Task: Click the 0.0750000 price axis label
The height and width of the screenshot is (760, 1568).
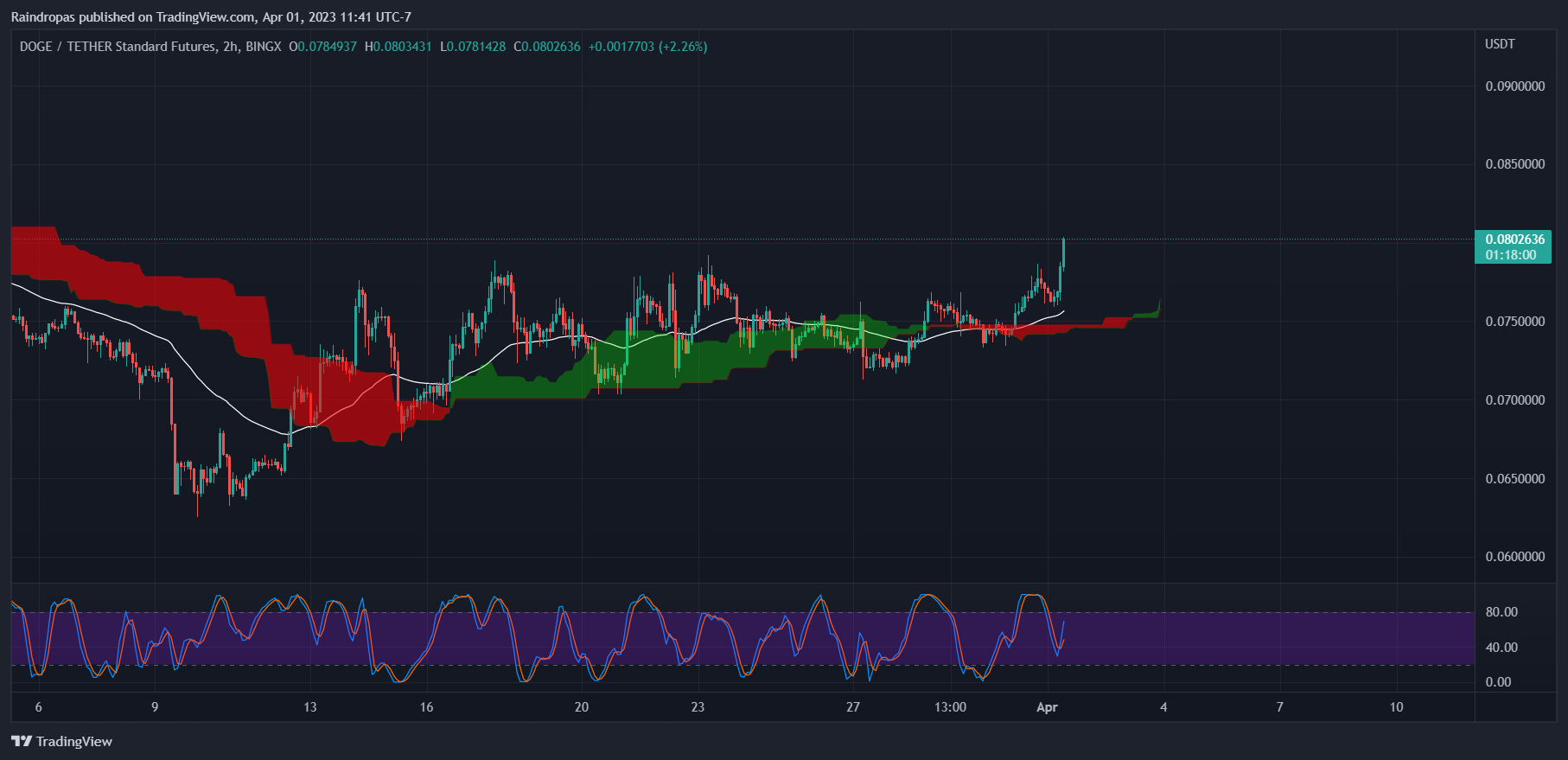Action: [x=1515, y=322]
